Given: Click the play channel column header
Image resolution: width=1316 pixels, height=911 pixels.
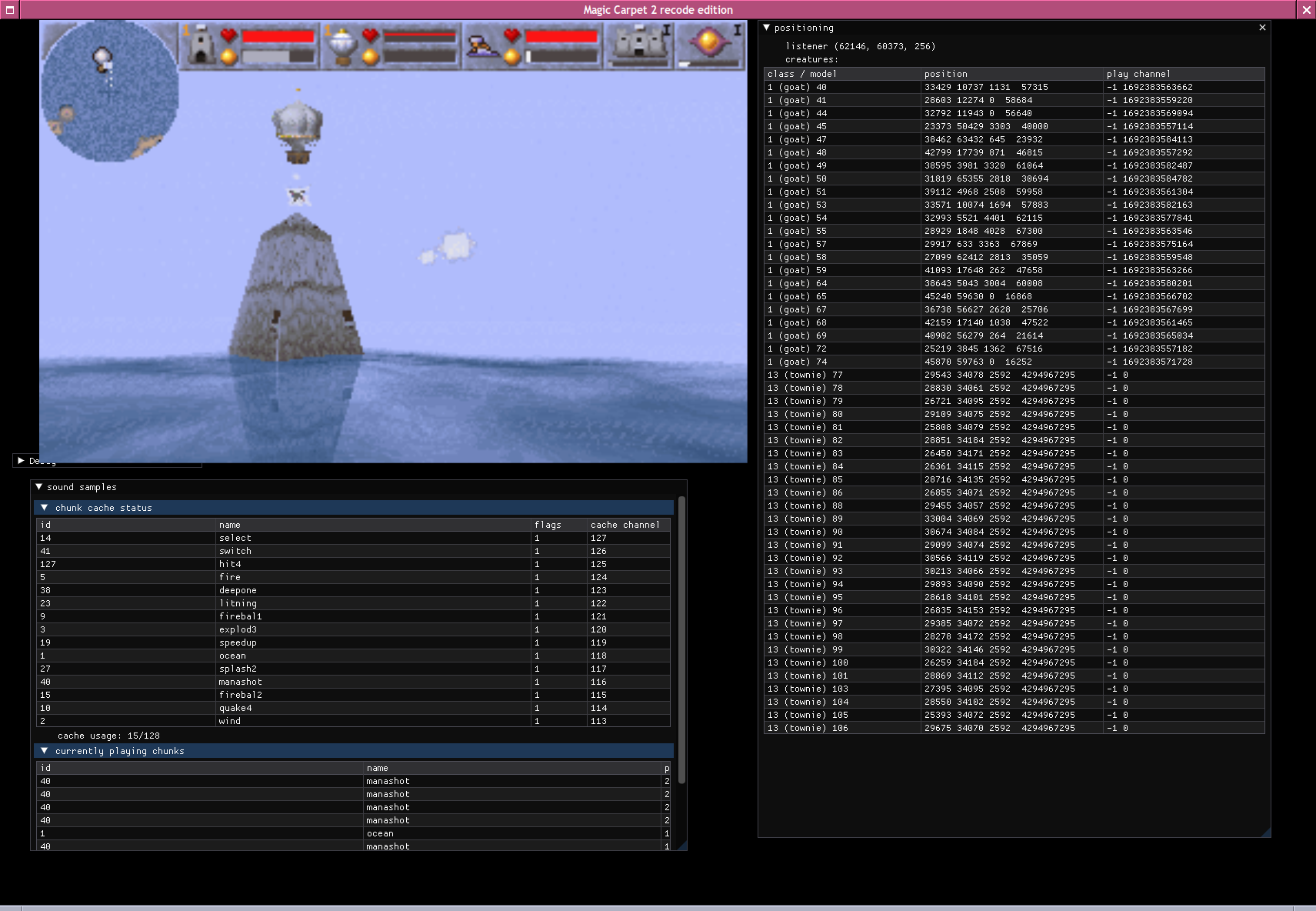Looking at the screenshot, I should 1138,74.
